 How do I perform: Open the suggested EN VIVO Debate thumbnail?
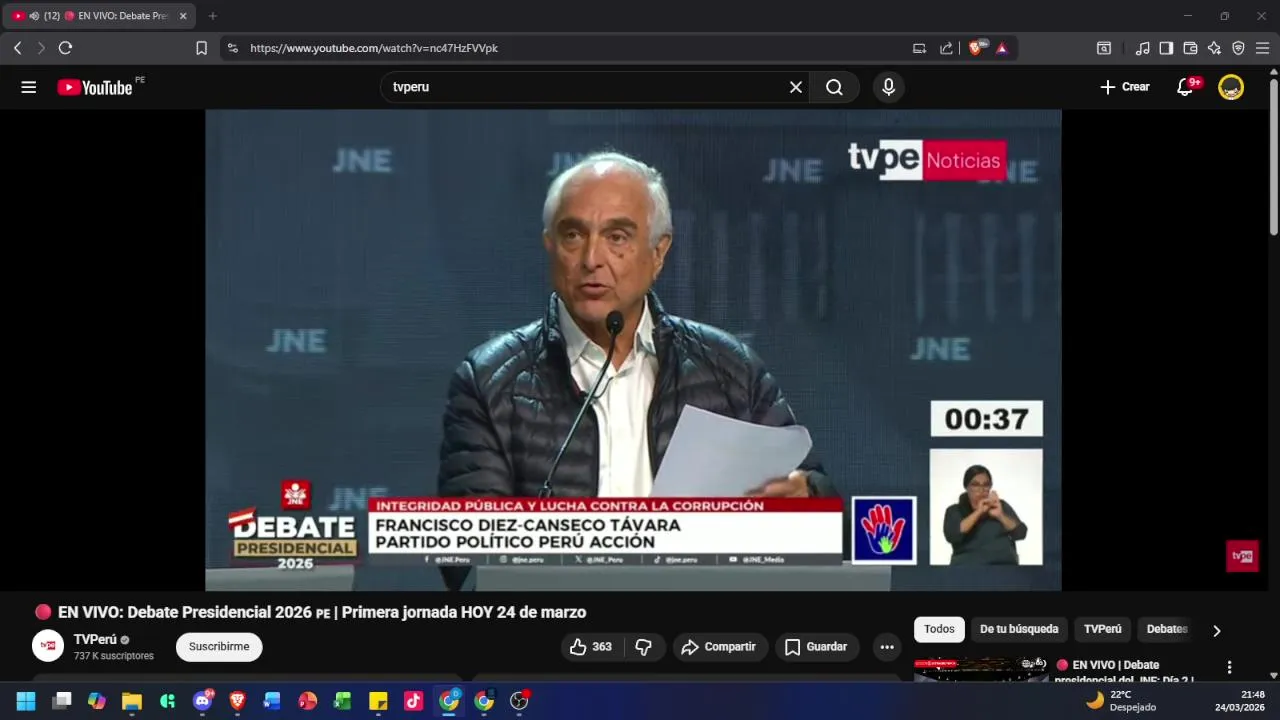coord(981,669)
